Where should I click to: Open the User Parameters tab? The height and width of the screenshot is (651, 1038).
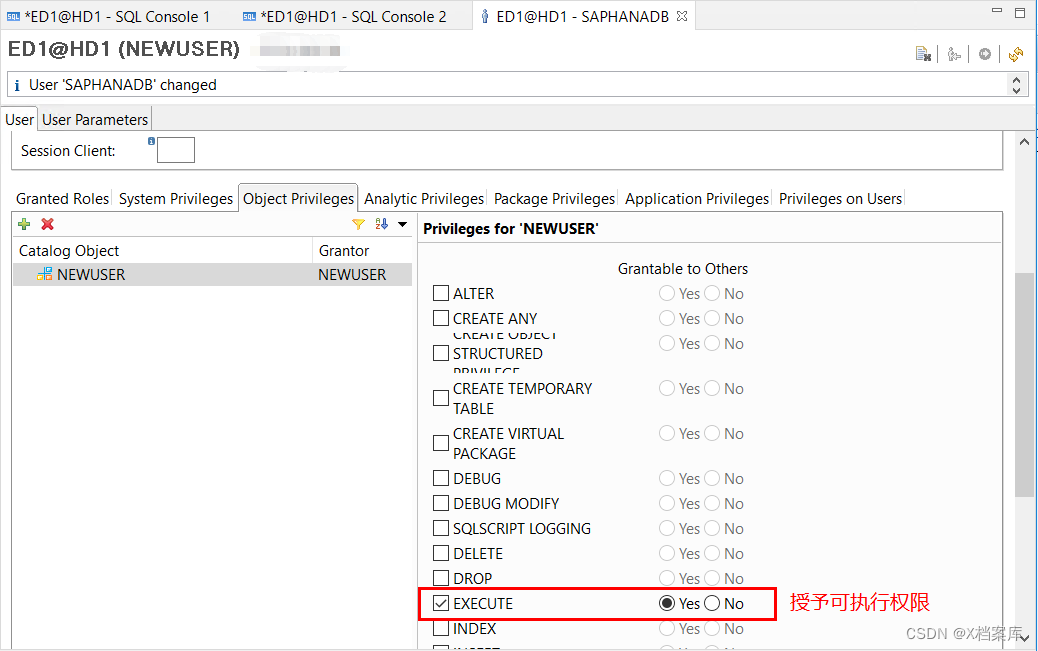95,120
